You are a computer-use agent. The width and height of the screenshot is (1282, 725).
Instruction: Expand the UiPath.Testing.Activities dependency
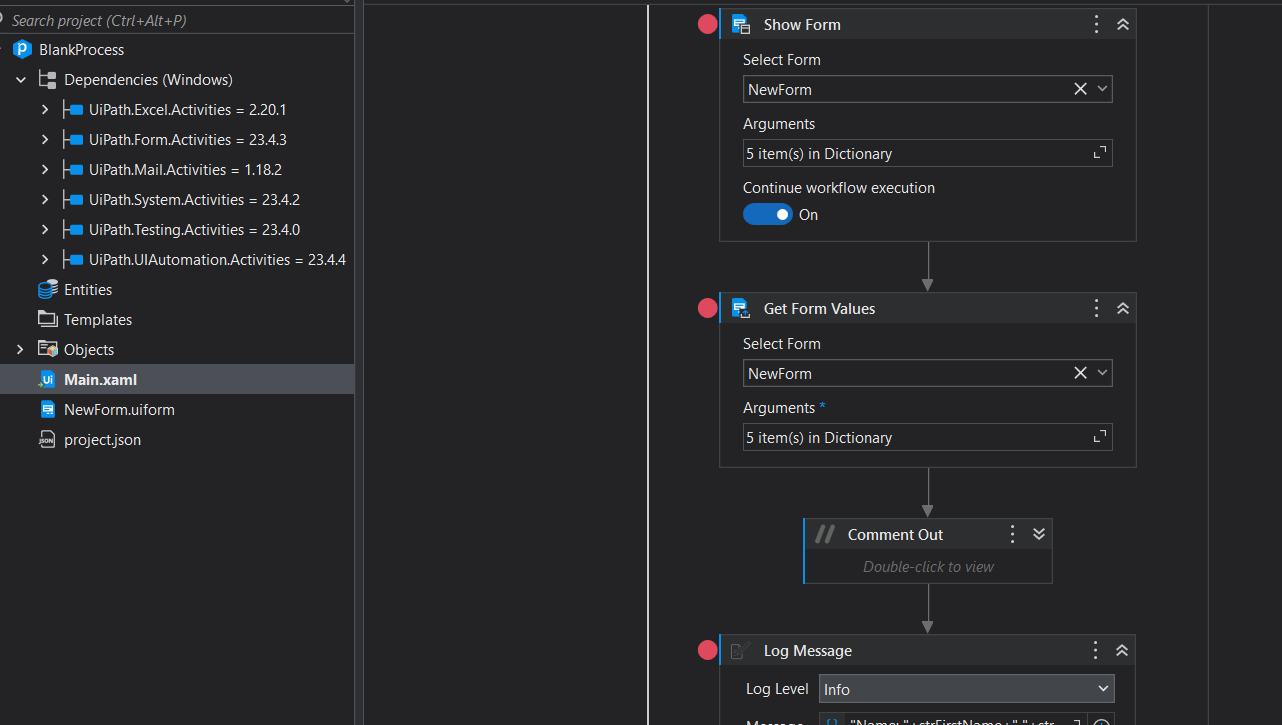click(x=45, y=230)
